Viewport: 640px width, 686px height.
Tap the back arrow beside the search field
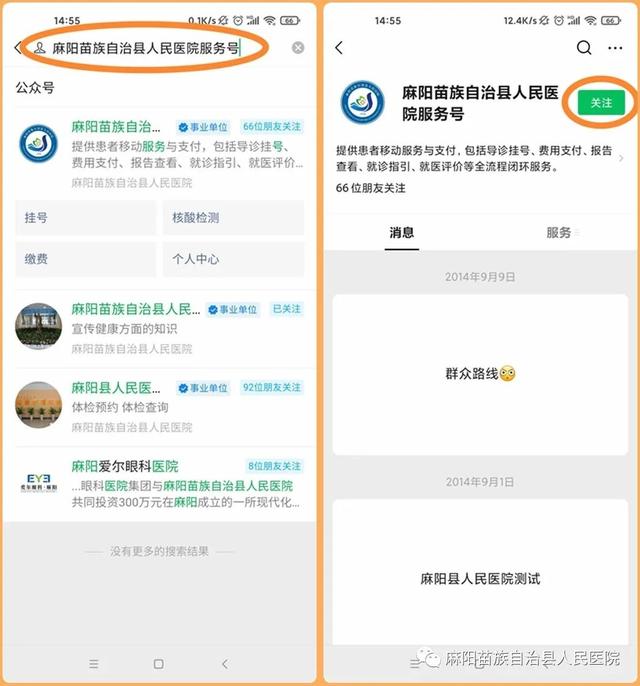[x=17, y=48]
